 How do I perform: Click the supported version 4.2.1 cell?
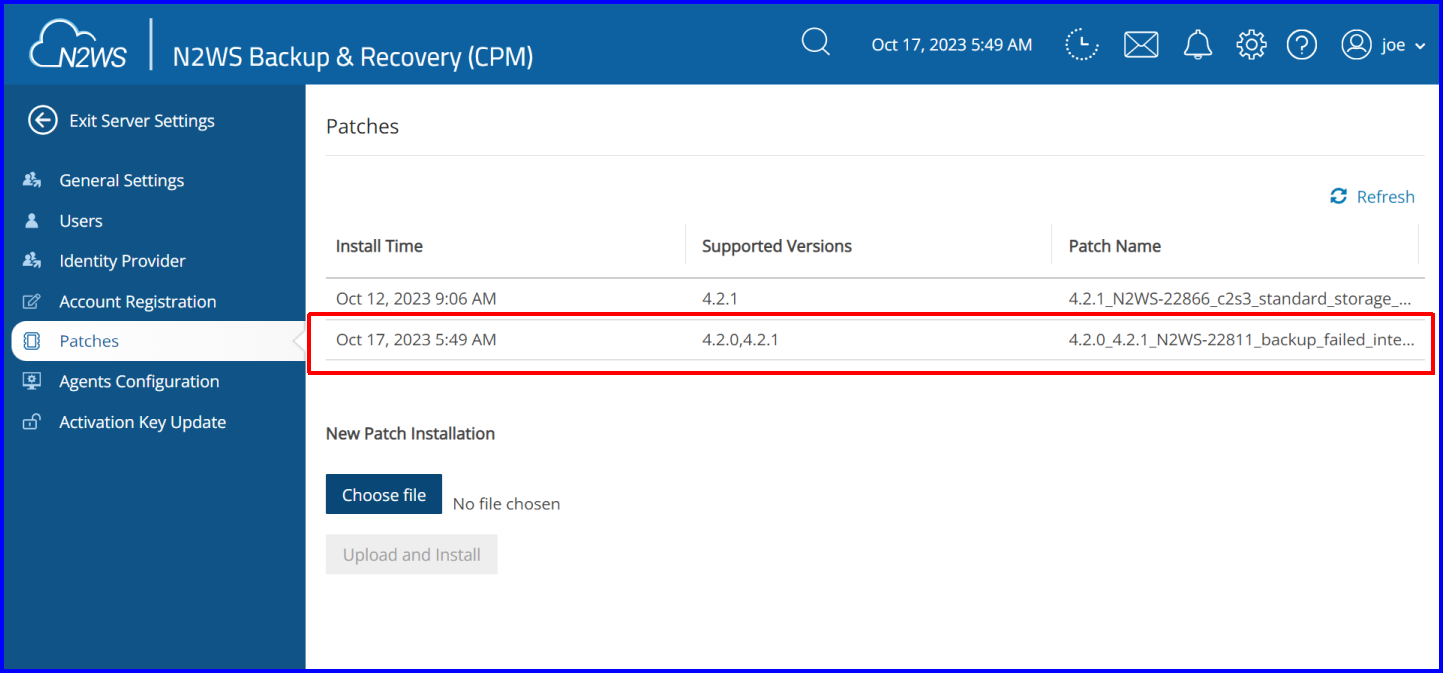pyautogui.click(x=719, y=299)
